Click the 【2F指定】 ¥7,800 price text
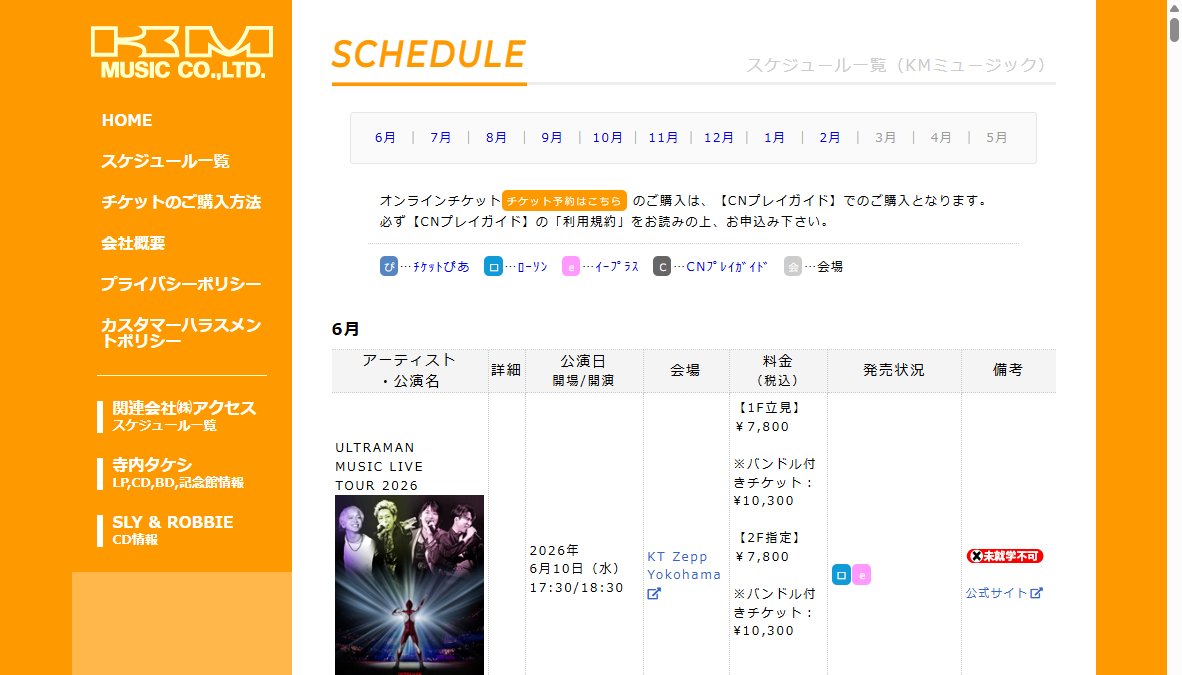Image resolution: width=1182 pixels, height=675 pixels. tap(768, 547)
